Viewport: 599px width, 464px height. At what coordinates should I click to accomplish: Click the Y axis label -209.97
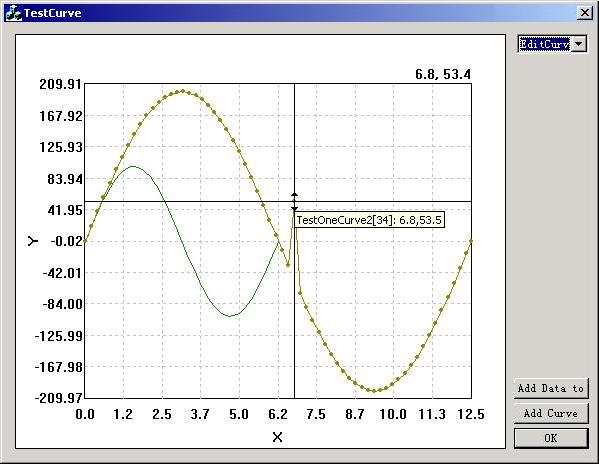click(x=58, y=398)
